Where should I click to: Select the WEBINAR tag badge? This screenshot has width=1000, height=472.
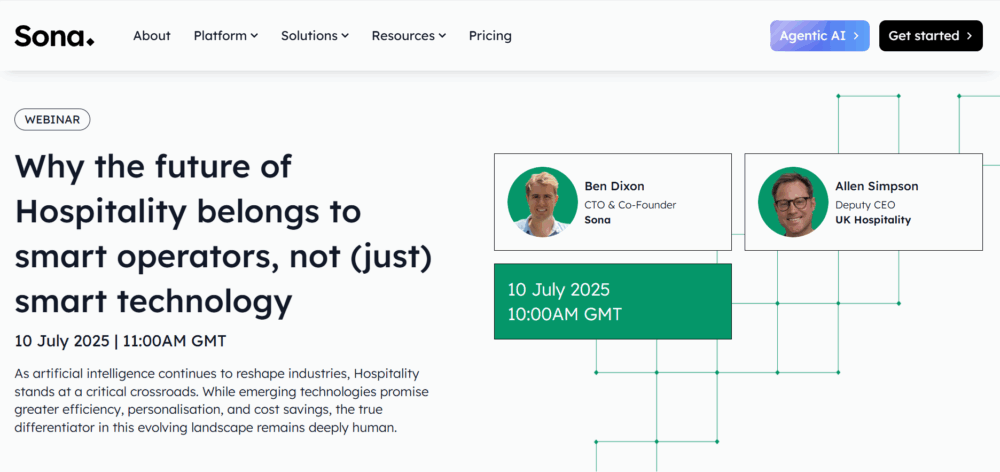[53, 119]
